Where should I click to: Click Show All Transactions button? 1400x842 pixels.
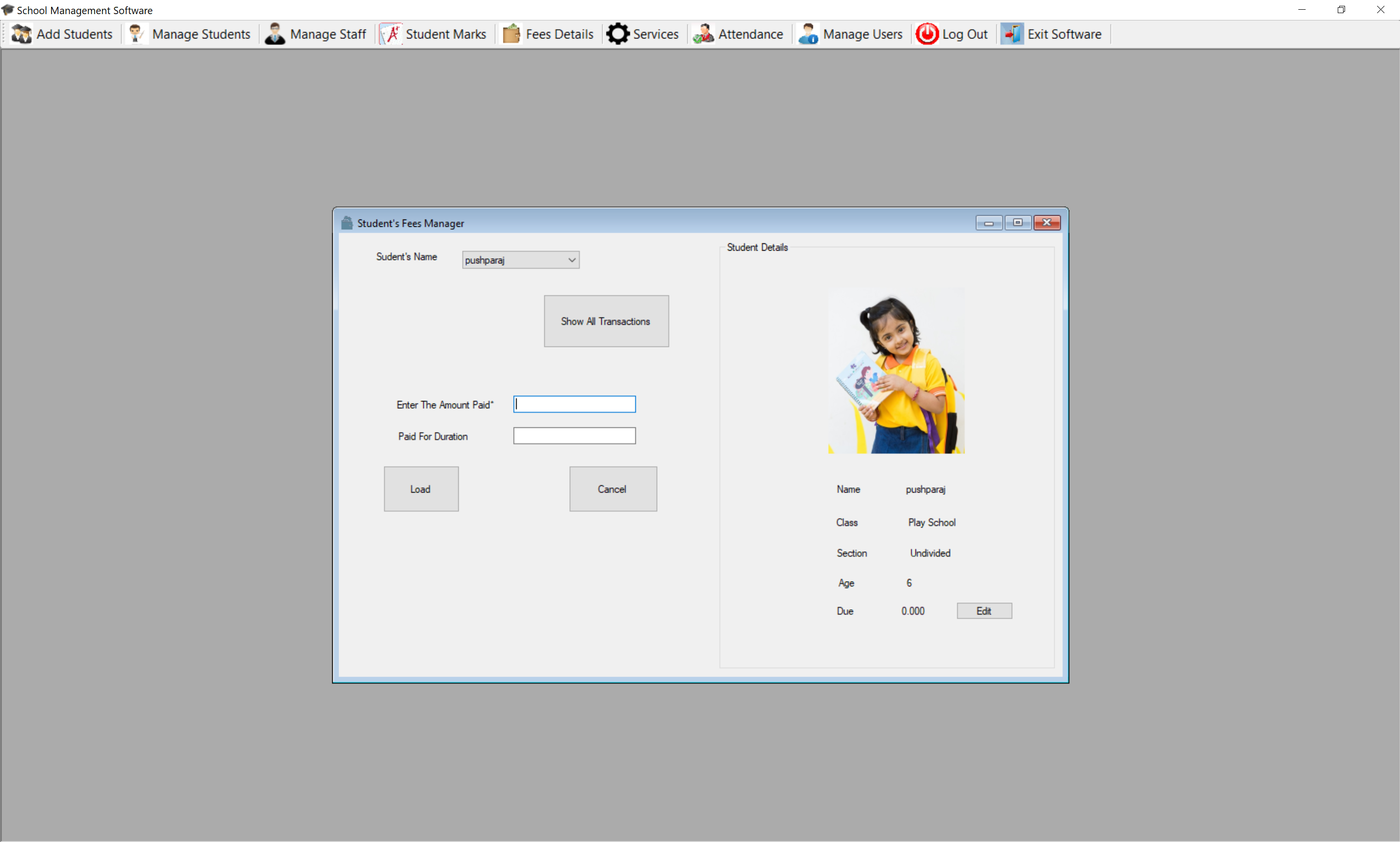point(606,321)
